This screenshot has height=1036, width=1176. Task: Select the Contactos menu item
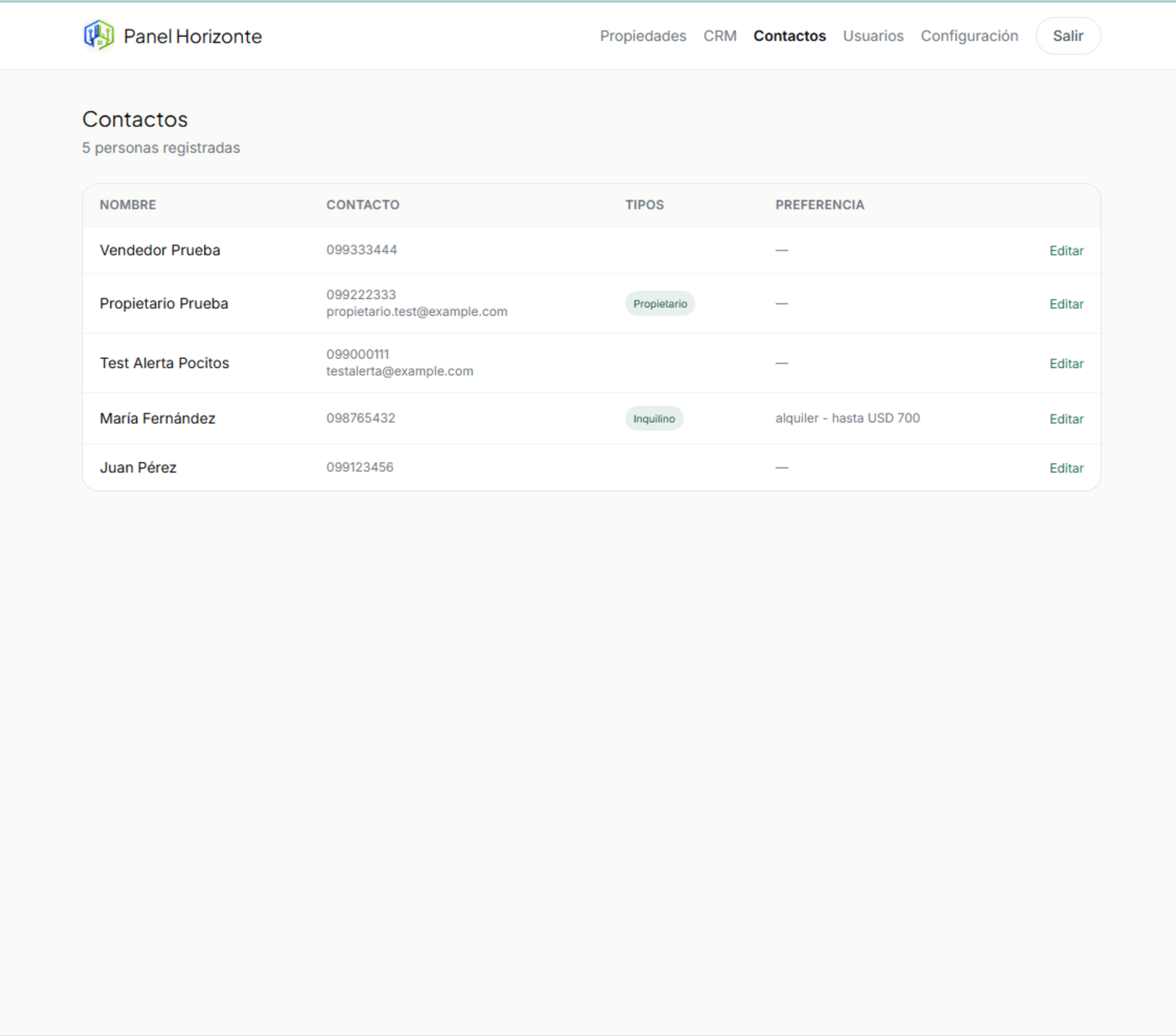(790, 36)
